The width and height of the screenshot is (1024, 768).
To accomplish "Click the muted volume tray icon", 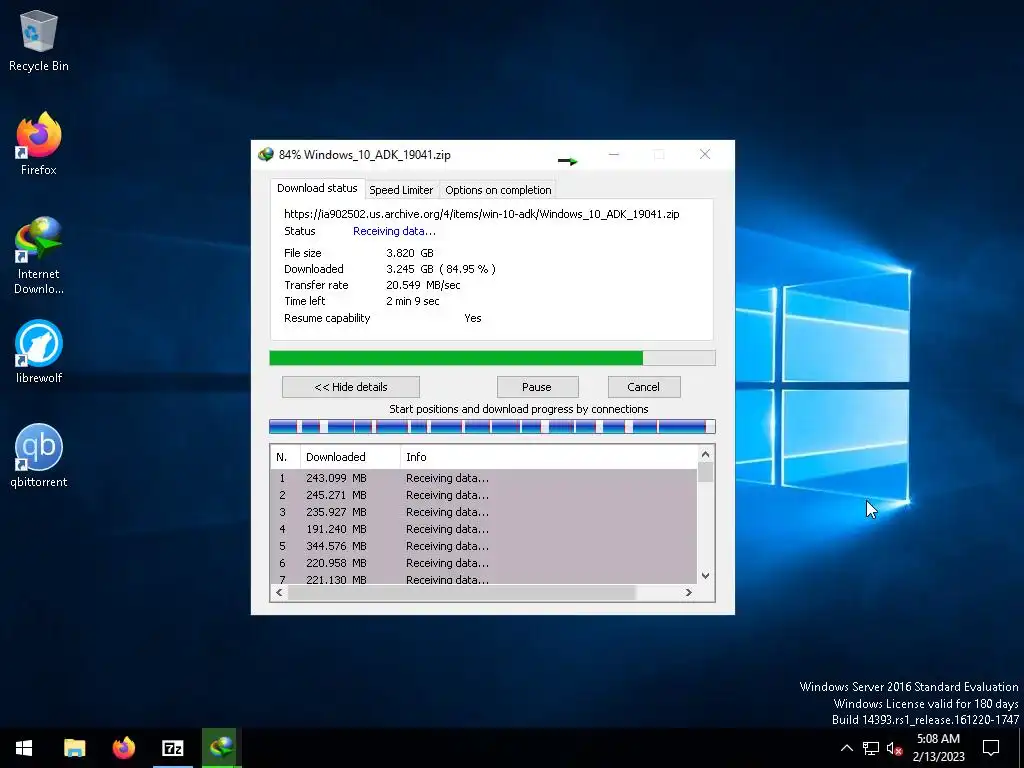I will pyautogui.click(x=894, y=748).
